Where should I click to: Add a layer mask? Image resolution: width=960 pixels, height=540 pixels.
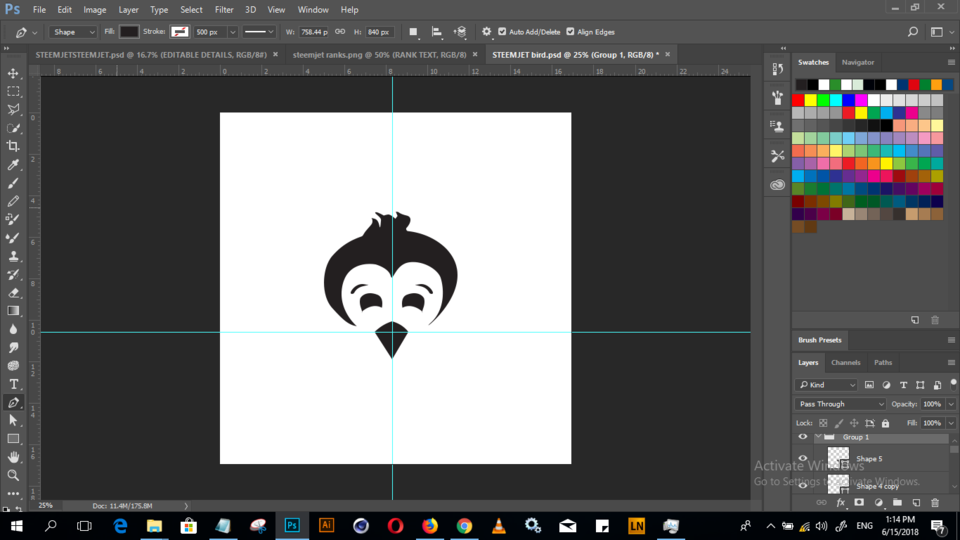859,503
